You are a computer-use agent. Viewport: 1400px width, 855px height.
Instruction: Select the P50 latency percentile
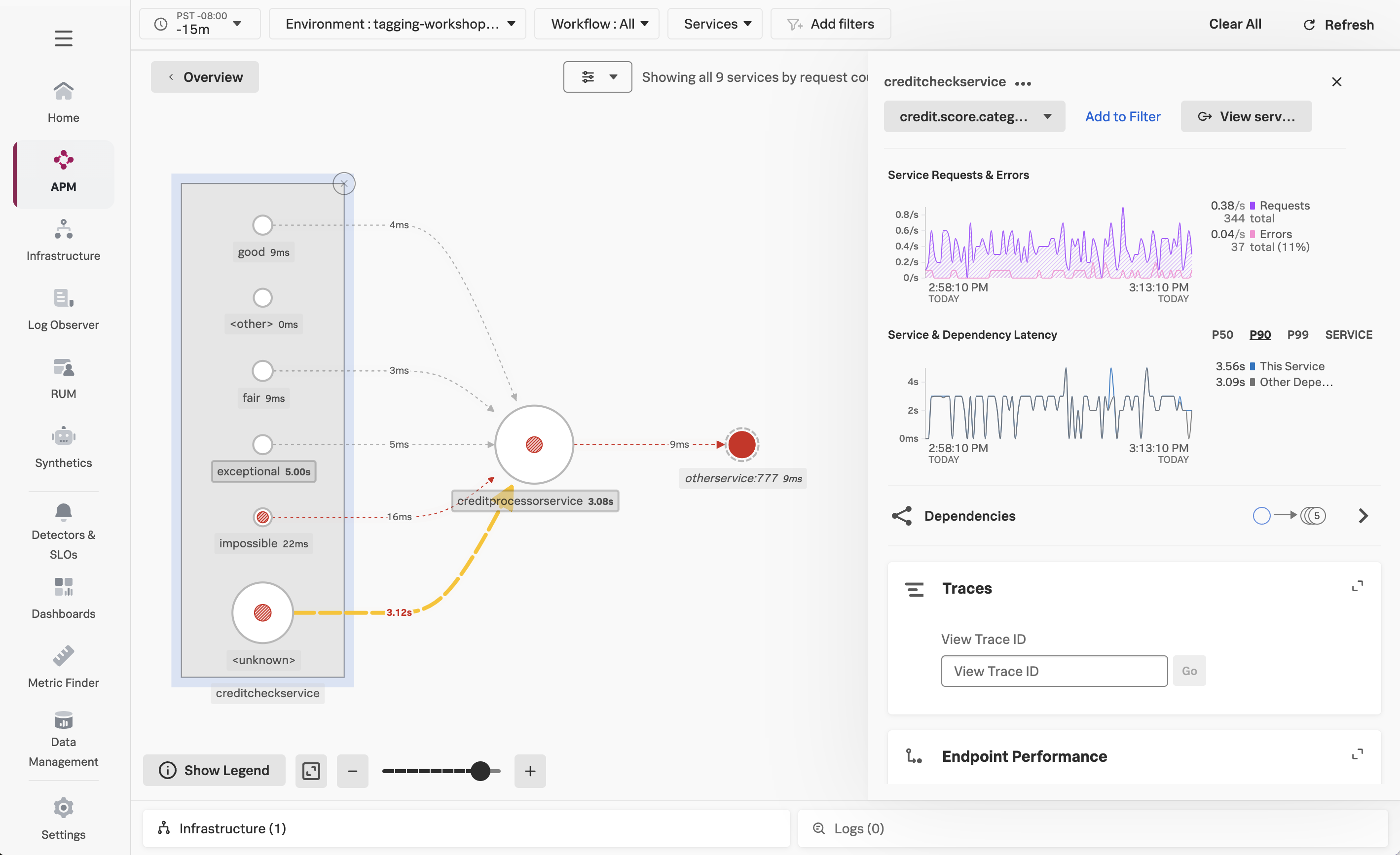tap(1221, 335)
